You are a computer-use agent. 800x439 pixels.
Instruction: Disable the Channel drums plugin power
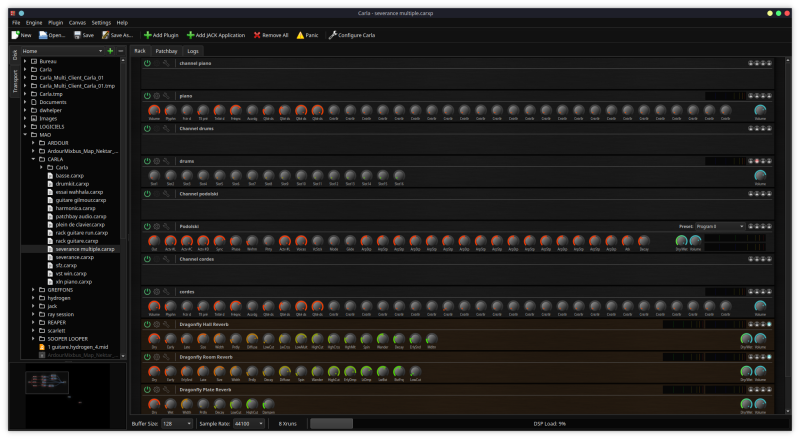click(x=147, y=129)
